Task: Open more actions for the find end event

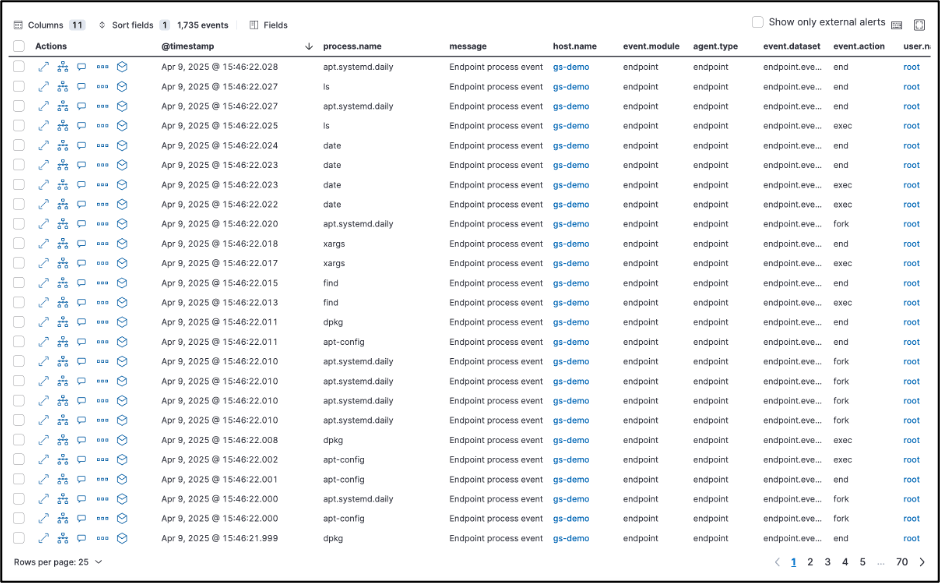Action: click(x=103, y=283)
